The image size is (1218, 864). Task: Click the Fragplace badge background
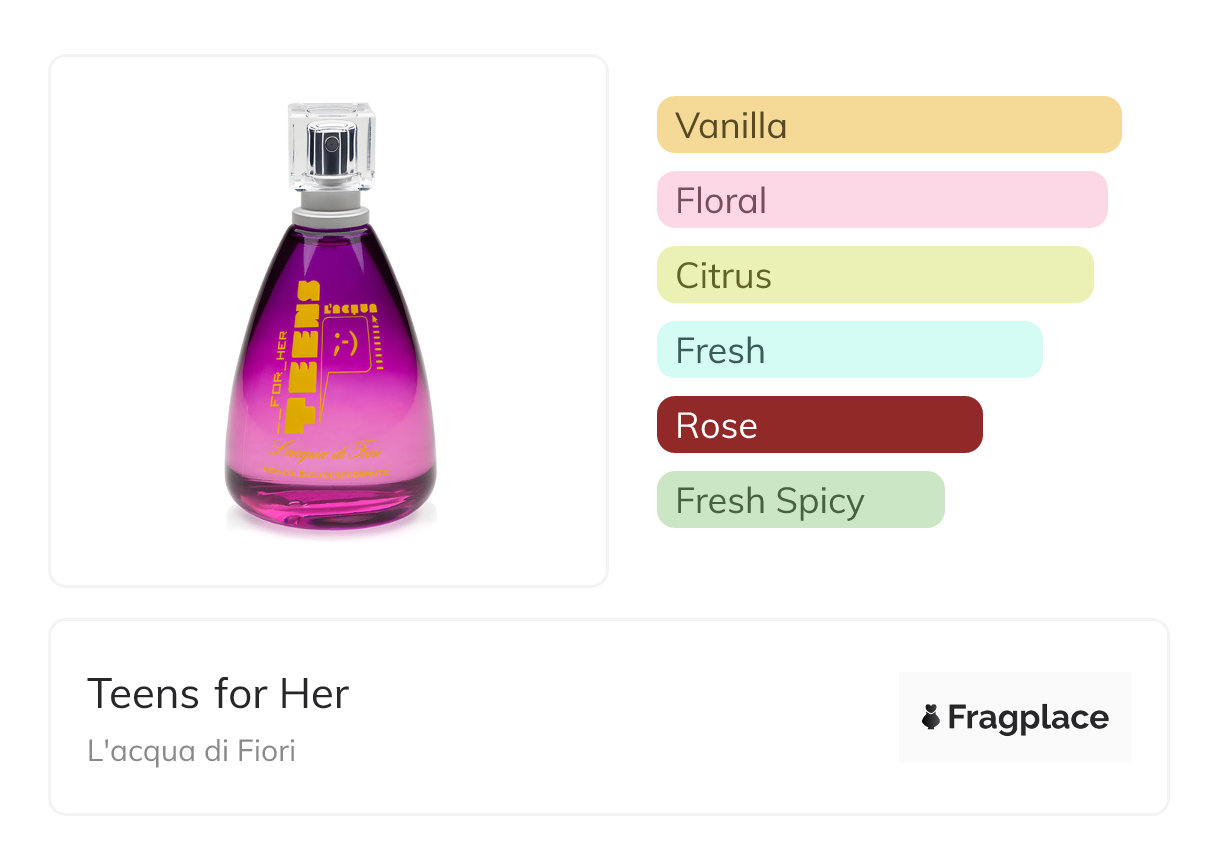coord(1015,717)
